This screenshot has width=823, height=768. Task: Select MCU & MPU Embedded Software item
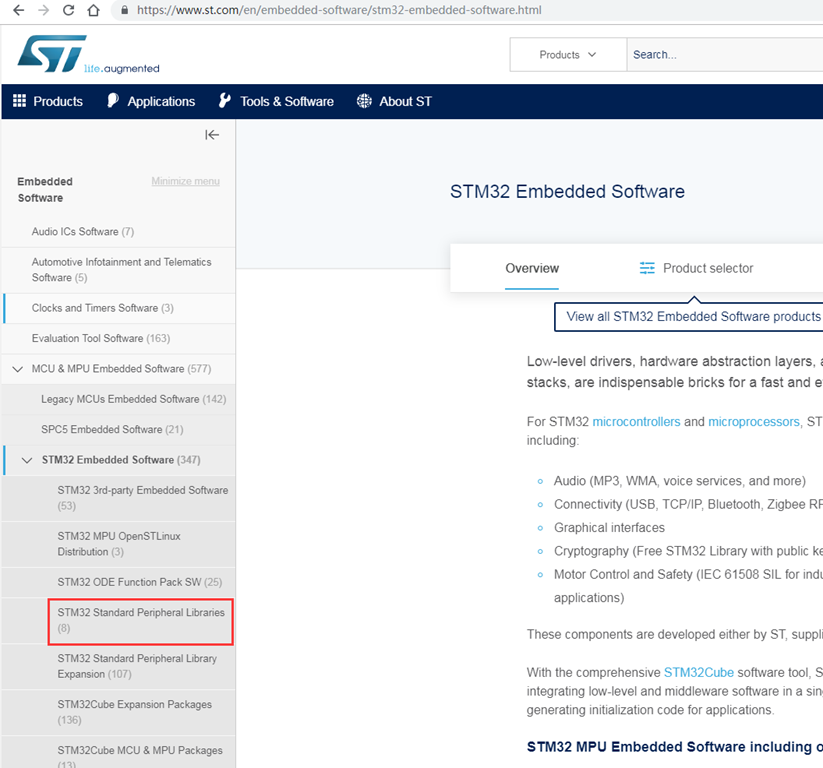(121, 369)
